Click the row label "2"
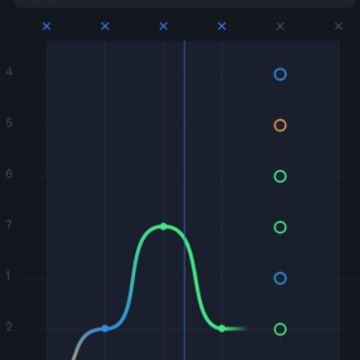Viewport: 360px width, 360px height. point(9,327)
